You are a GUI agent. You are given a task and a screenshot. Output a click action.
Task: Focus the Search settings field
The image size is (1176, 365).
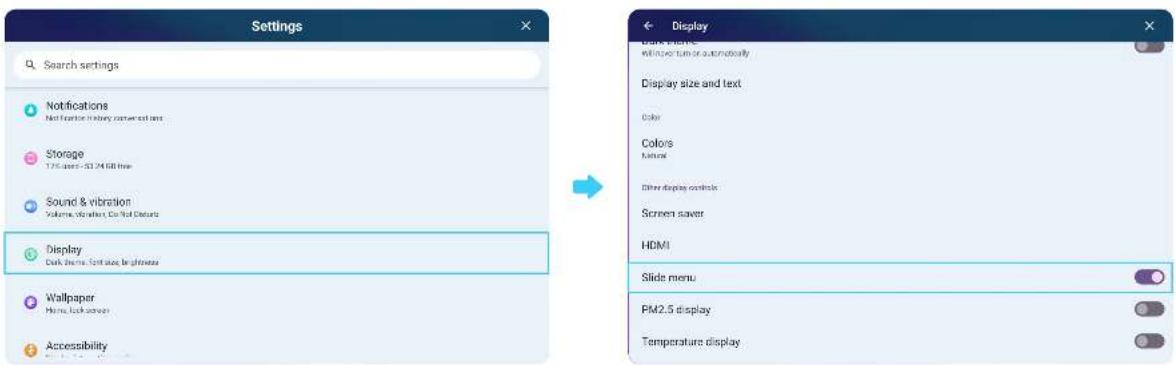[277, 65]
